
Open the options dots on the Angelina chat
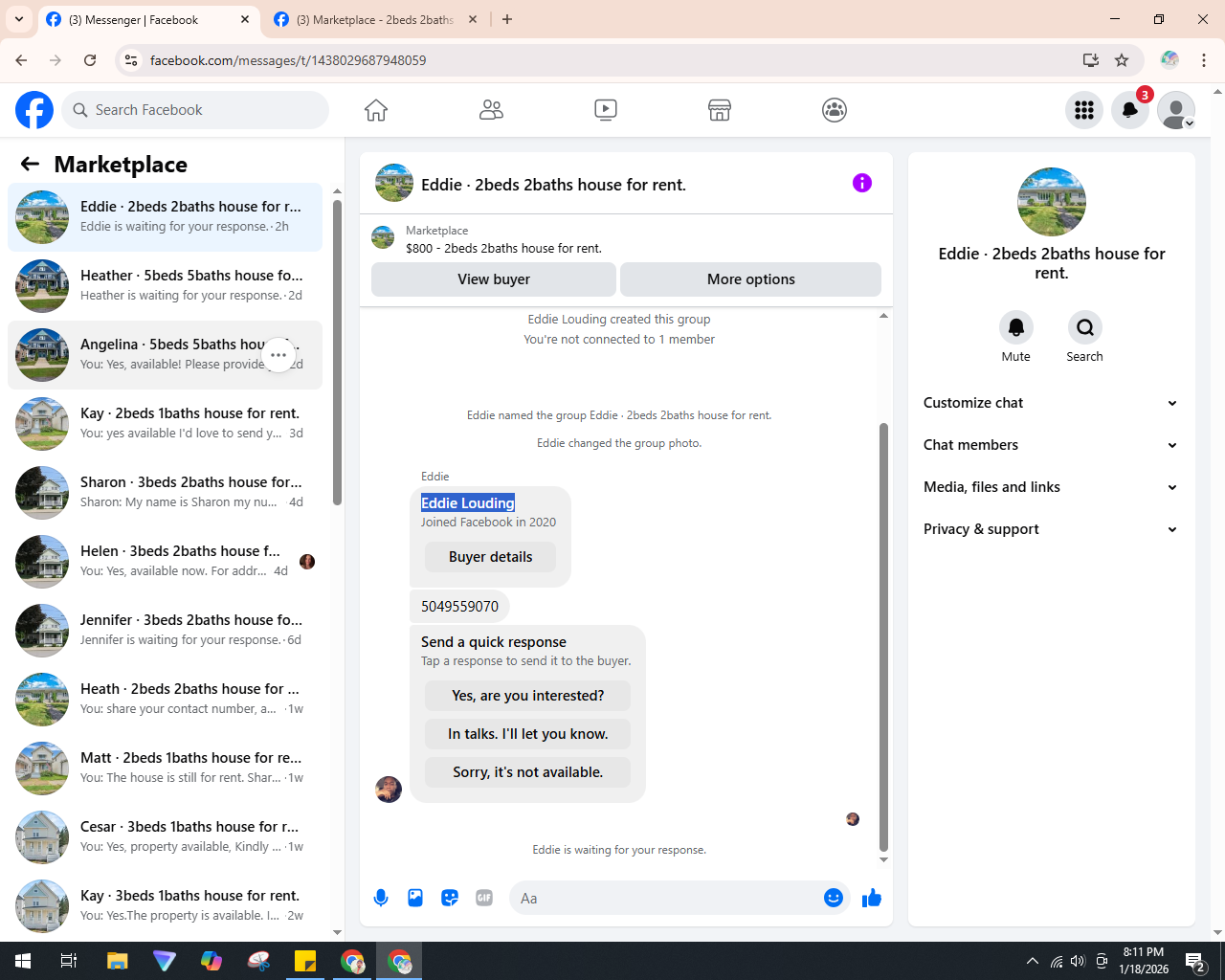tap(278, 355)
